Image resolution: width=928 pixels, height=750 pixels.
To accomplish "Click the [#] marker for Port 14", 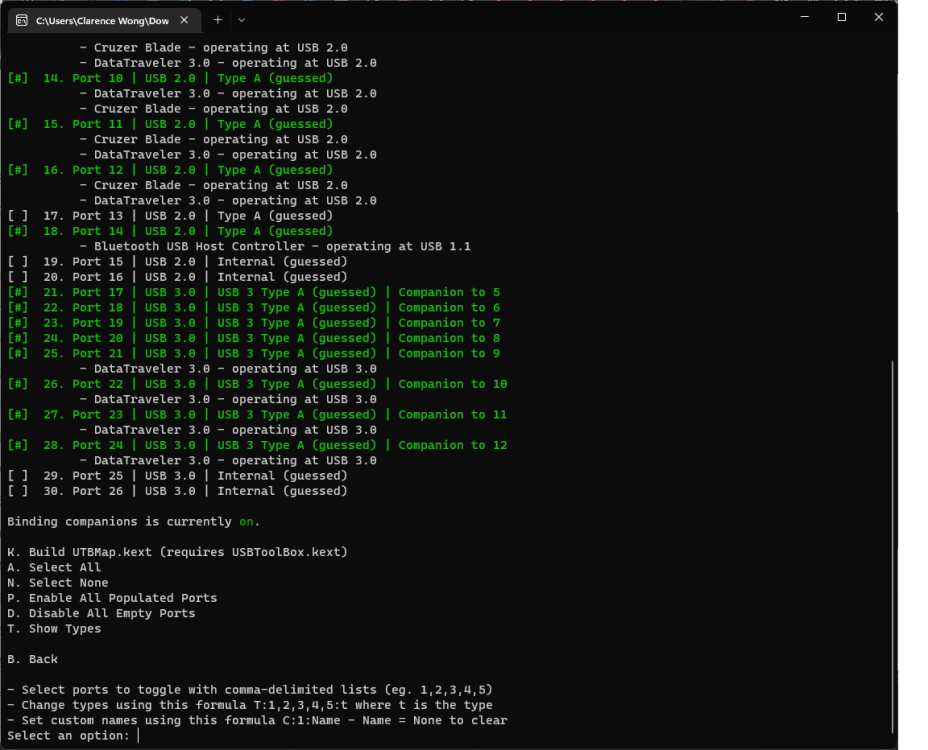I will (18, 231).
